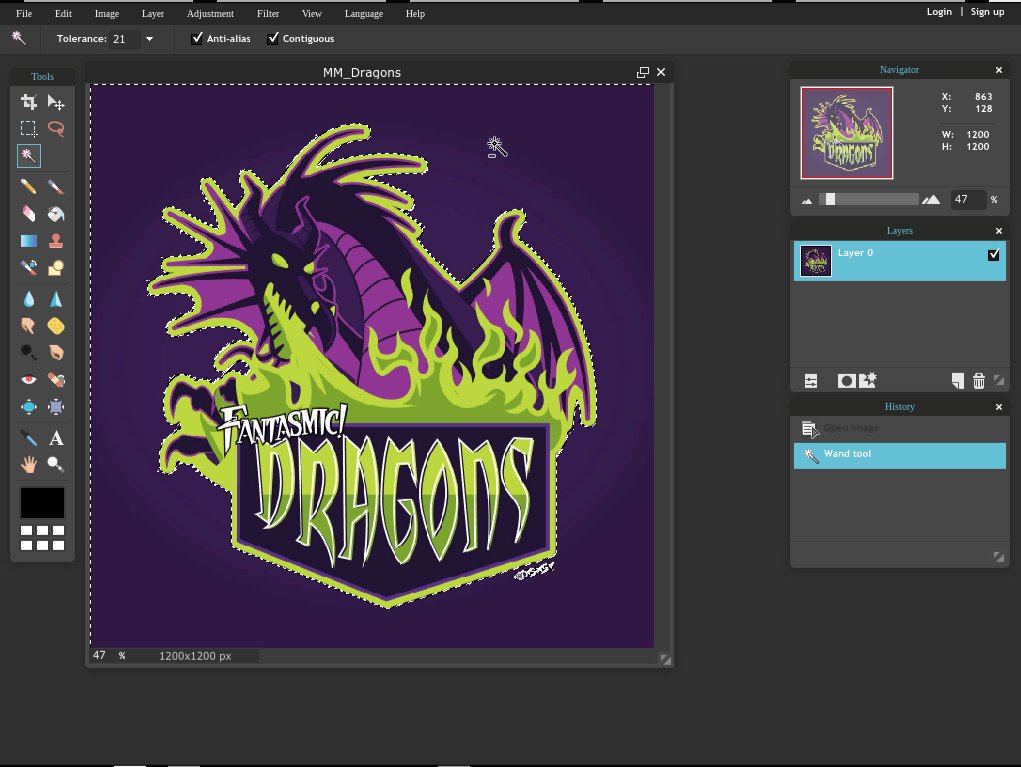Delete layer using the trash icon
Screen dimensions: 1021x767
click(979, 380)
